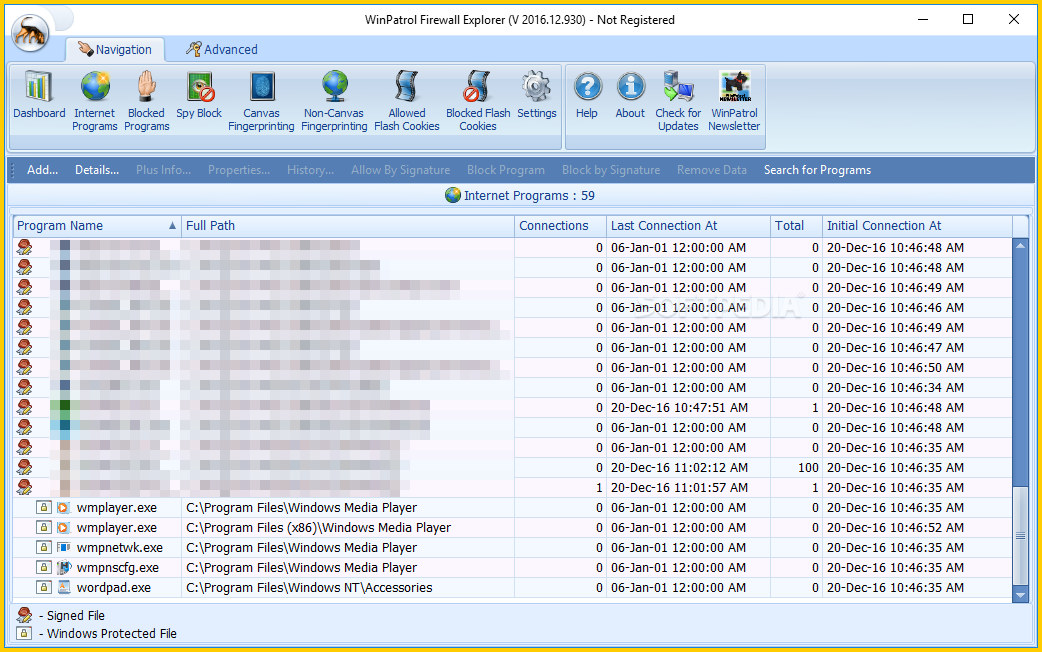Click scrollbar up arrow
The image size is (1042, 652).
click(1020, 245)
